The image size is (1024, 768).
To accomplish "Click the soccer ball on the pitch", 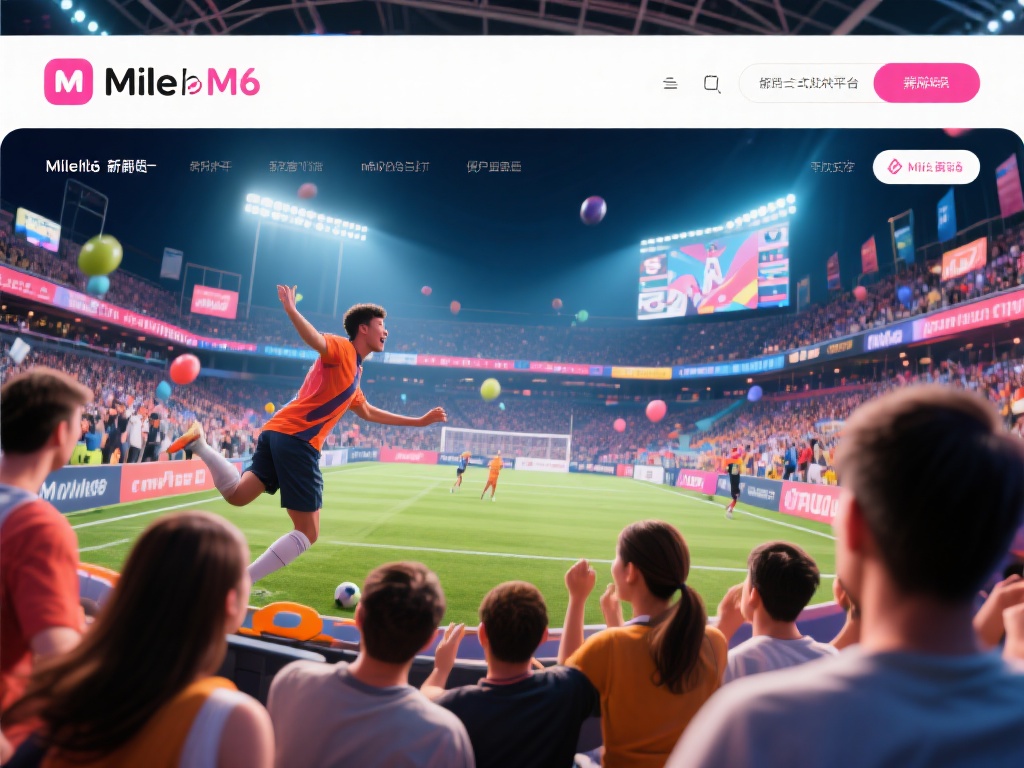I will [347, 595].
